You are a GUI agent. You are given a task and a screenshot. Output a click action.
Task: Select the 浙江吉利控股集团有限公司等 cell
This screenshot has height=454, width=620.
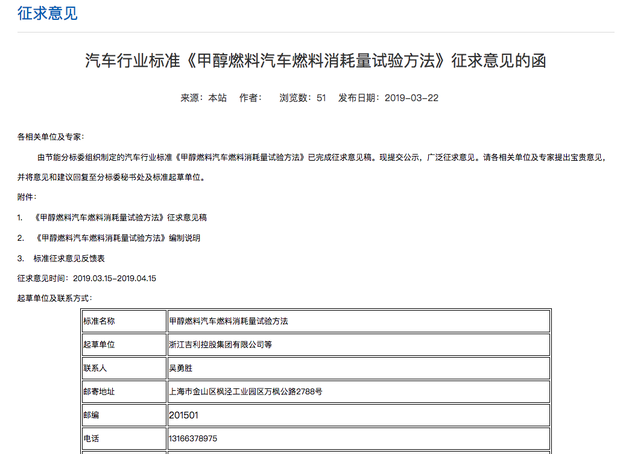pyautogui.click(x=229, y=344)
